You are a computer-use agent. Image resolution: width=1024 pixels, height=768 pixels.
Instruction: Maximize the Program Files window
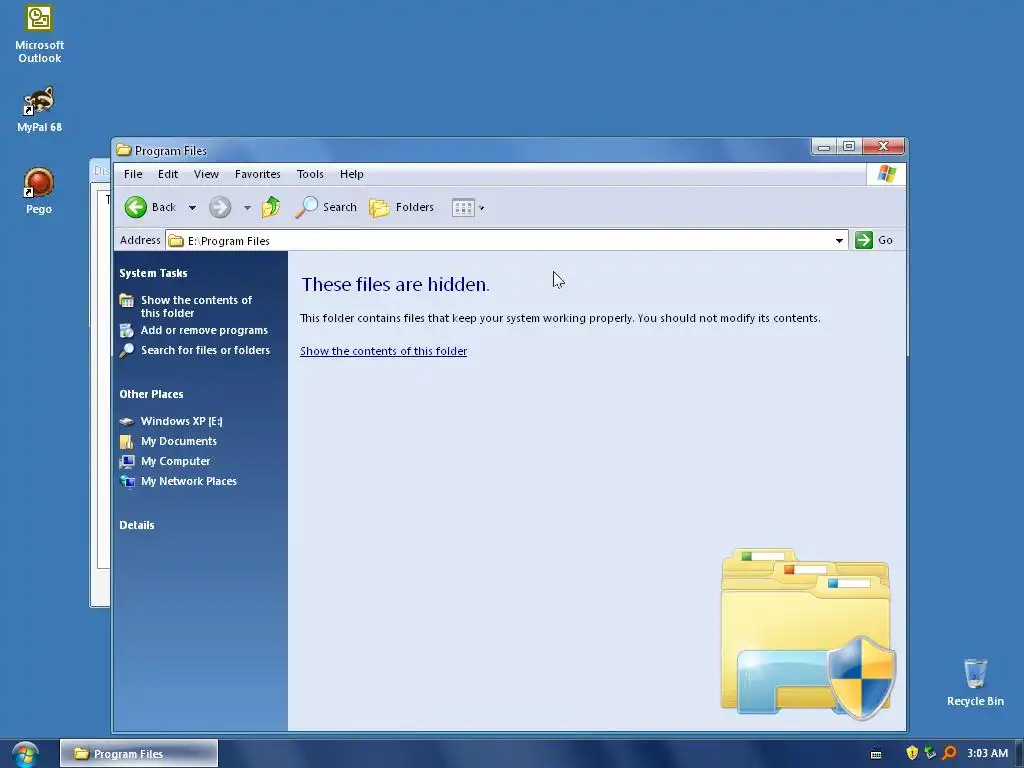(849, 147)
